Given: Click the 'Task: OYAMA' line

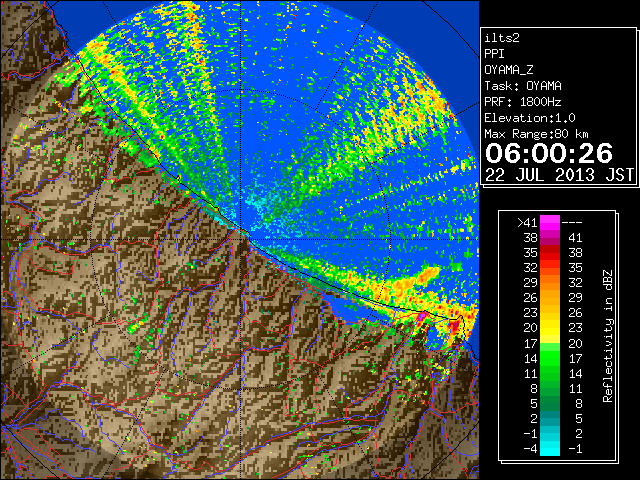Looking at the screenshot, I should coord(523,86).
